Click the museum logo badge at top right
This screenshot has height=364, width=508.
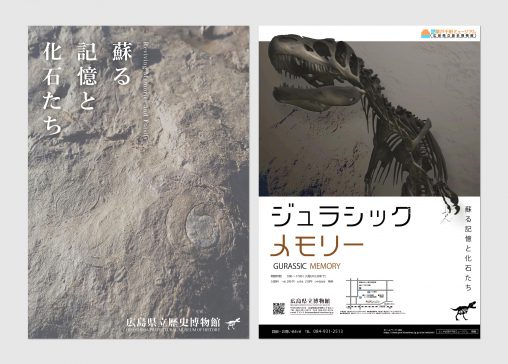click(x=449, y=33)
